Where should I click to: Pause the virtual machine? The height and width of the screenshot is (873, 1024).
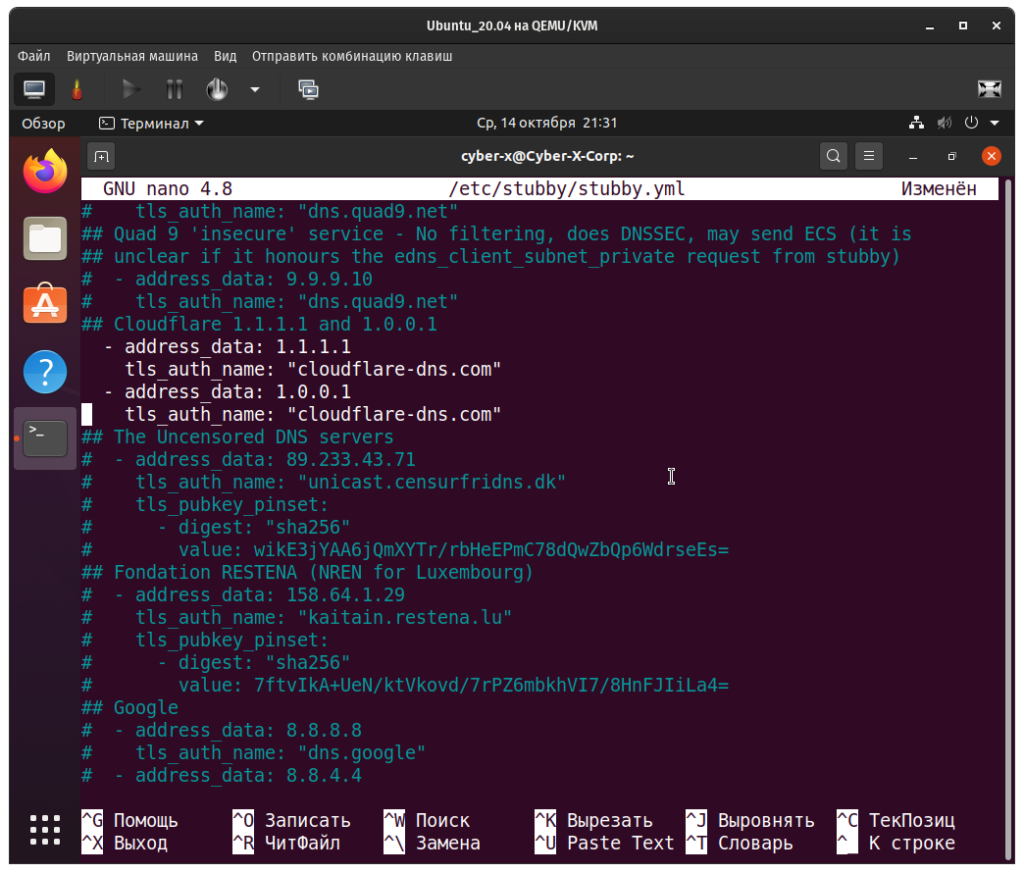(174, 89)
